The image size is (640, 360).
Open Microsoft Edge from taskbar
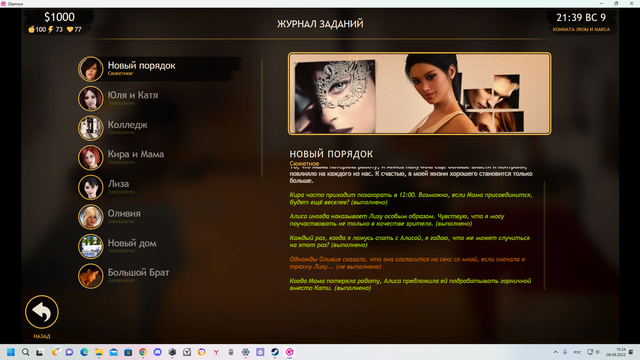click(x=84, y=352)
